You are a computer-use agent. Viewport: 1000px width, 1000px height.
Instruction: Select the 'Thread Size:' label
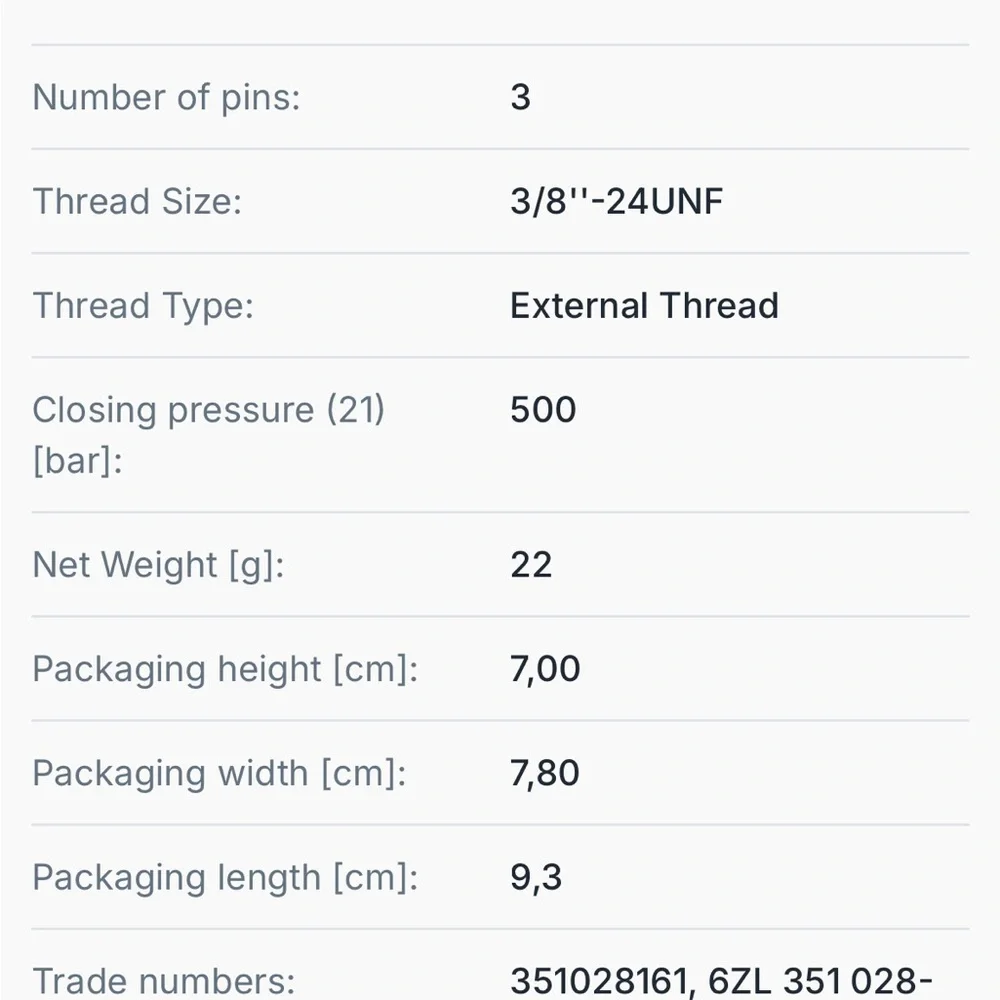click(137, 201)
